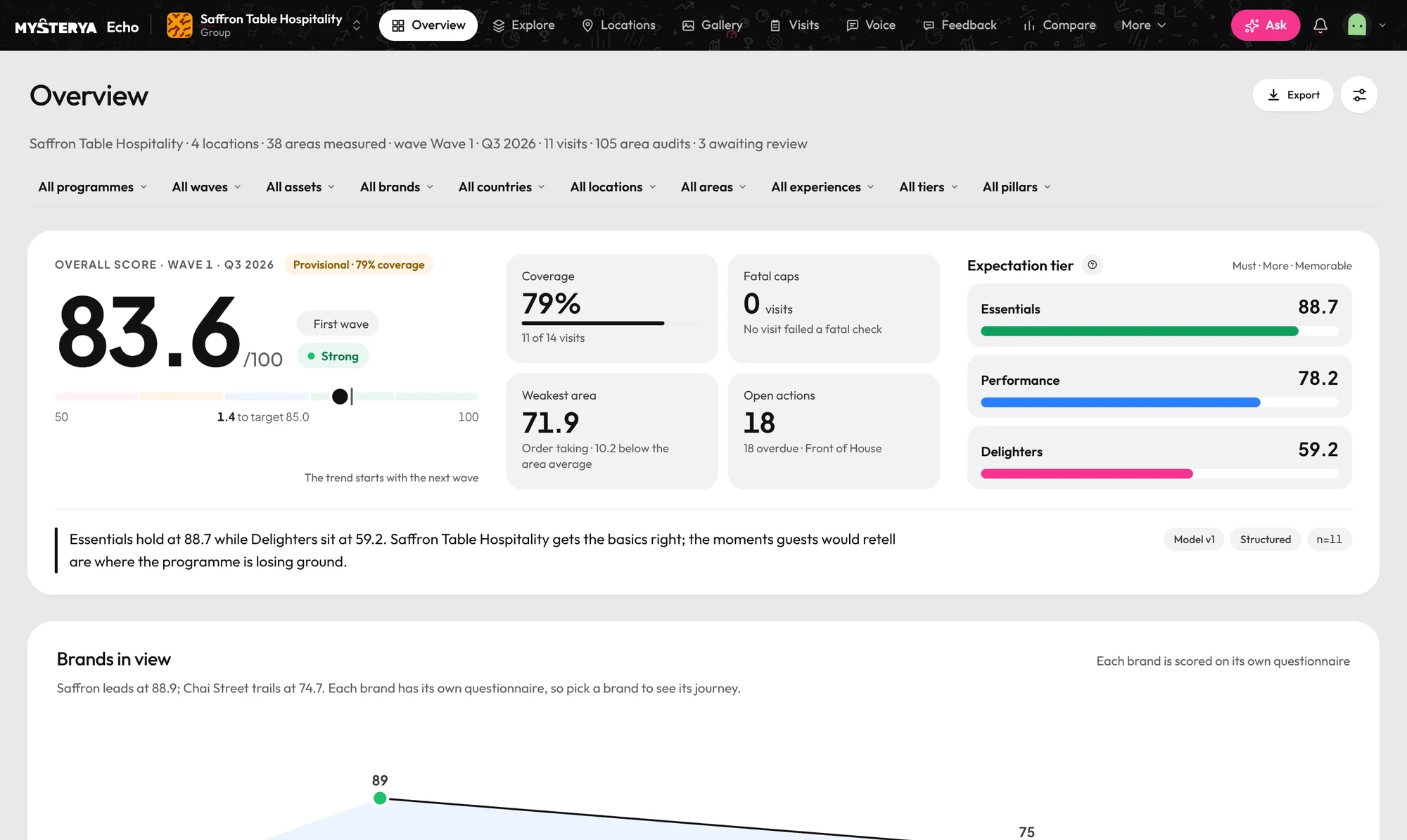
Task: Export the overview report
Action: pos(1293,95)
